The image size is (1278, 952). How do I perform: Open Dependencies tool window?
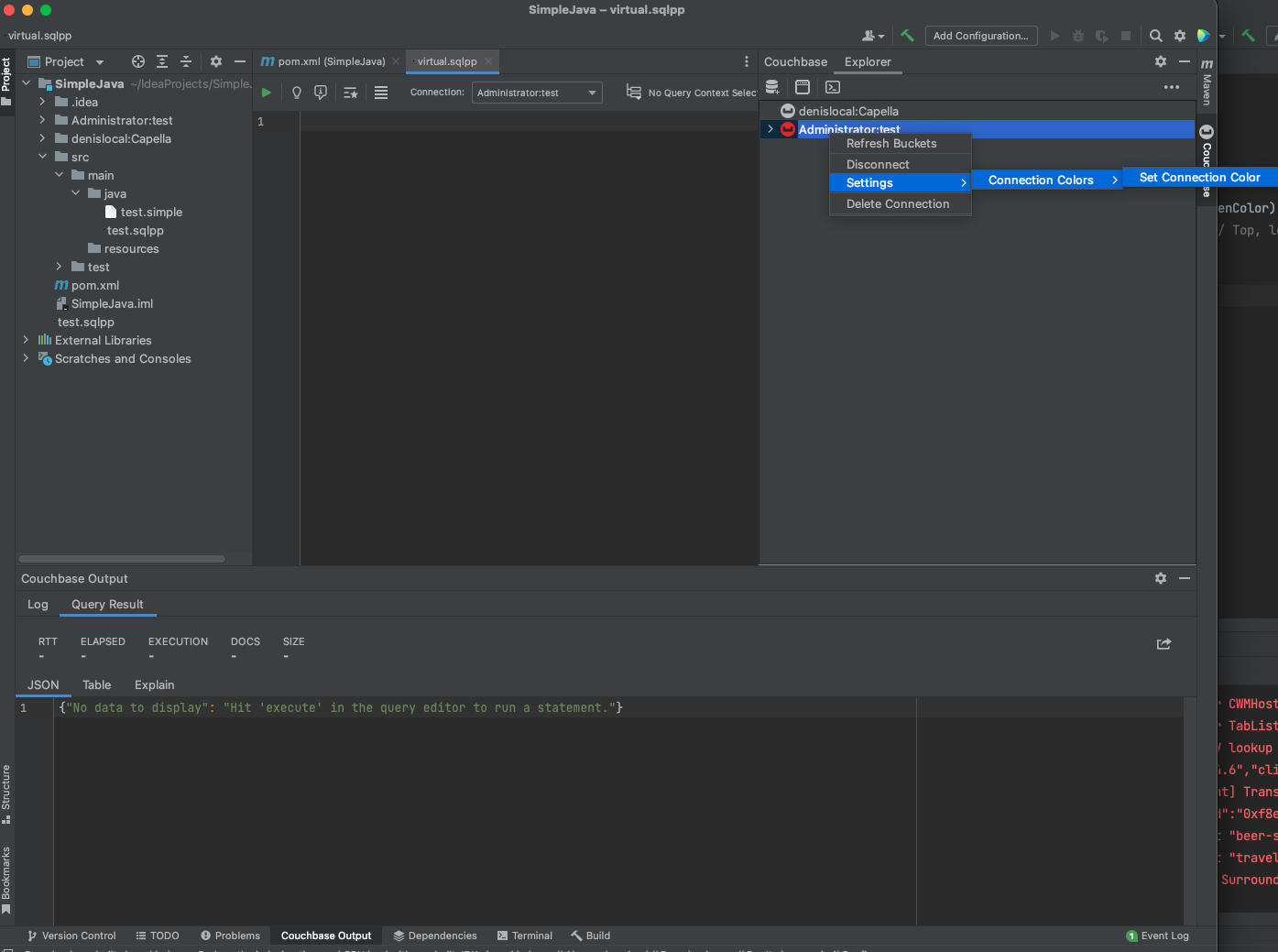click(435, 936)
